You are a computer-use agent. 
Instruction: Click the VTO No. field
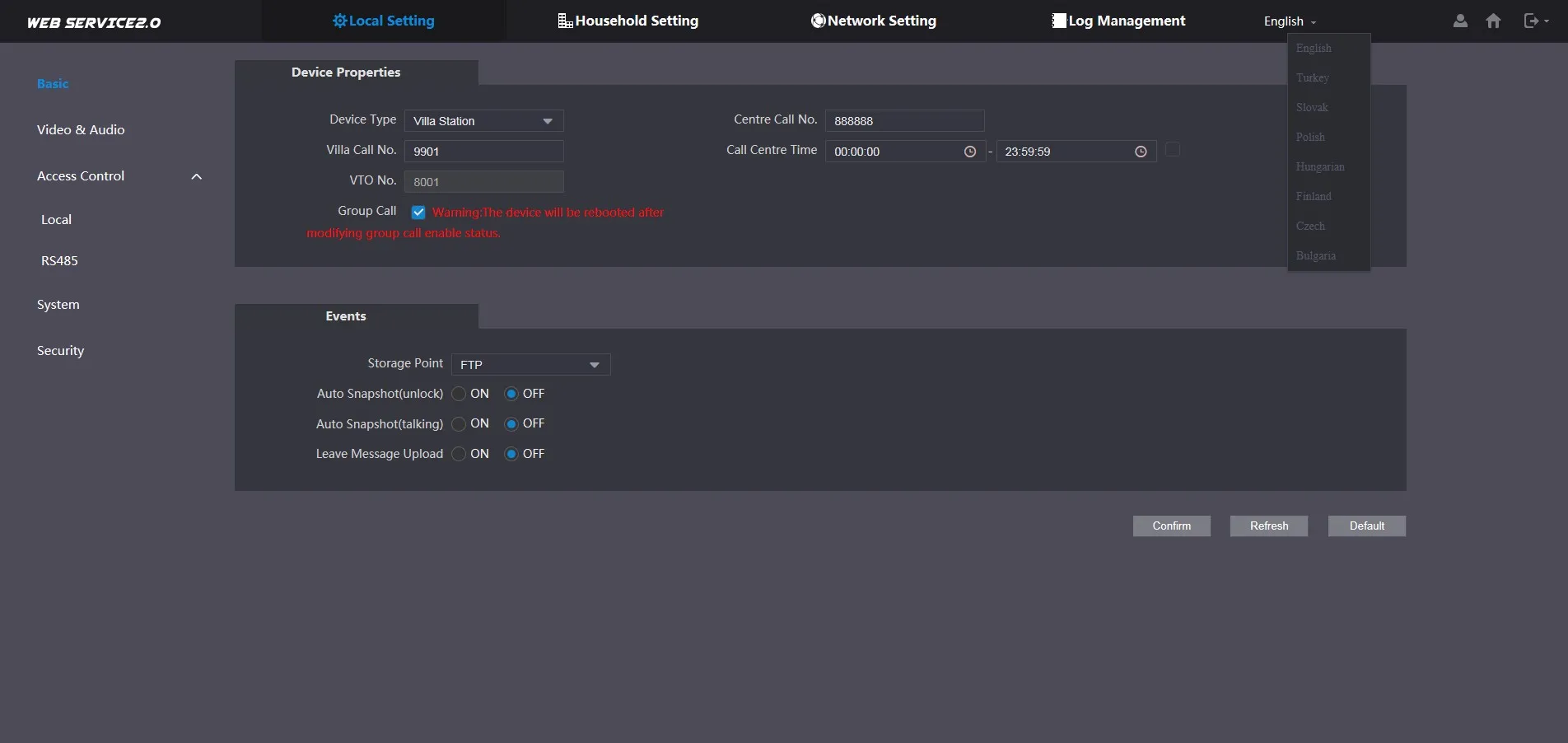484,182
